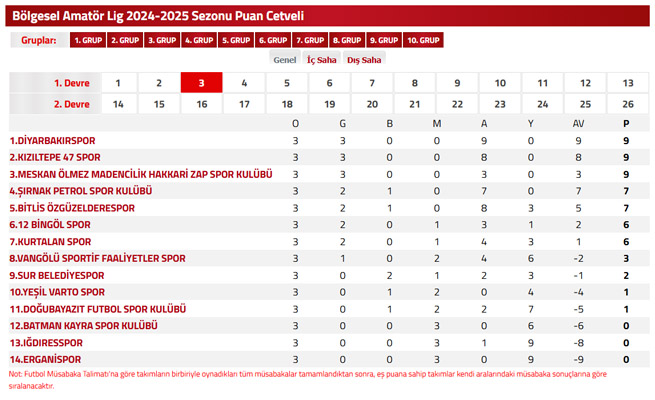Select week 1 in 1. Devre

(119, 83)
